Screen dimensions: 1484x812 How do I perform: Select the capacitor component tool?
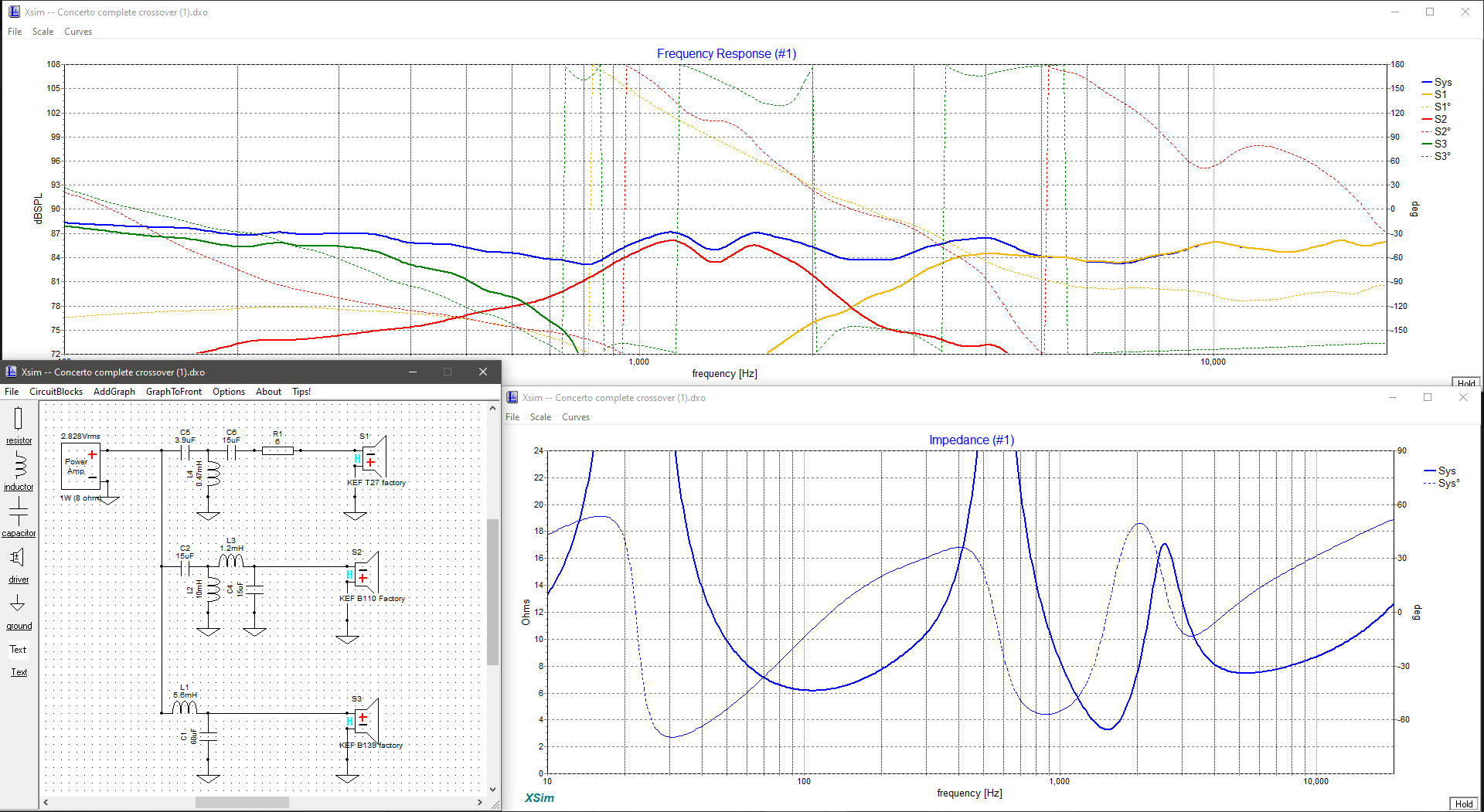[x=19, y=518]
